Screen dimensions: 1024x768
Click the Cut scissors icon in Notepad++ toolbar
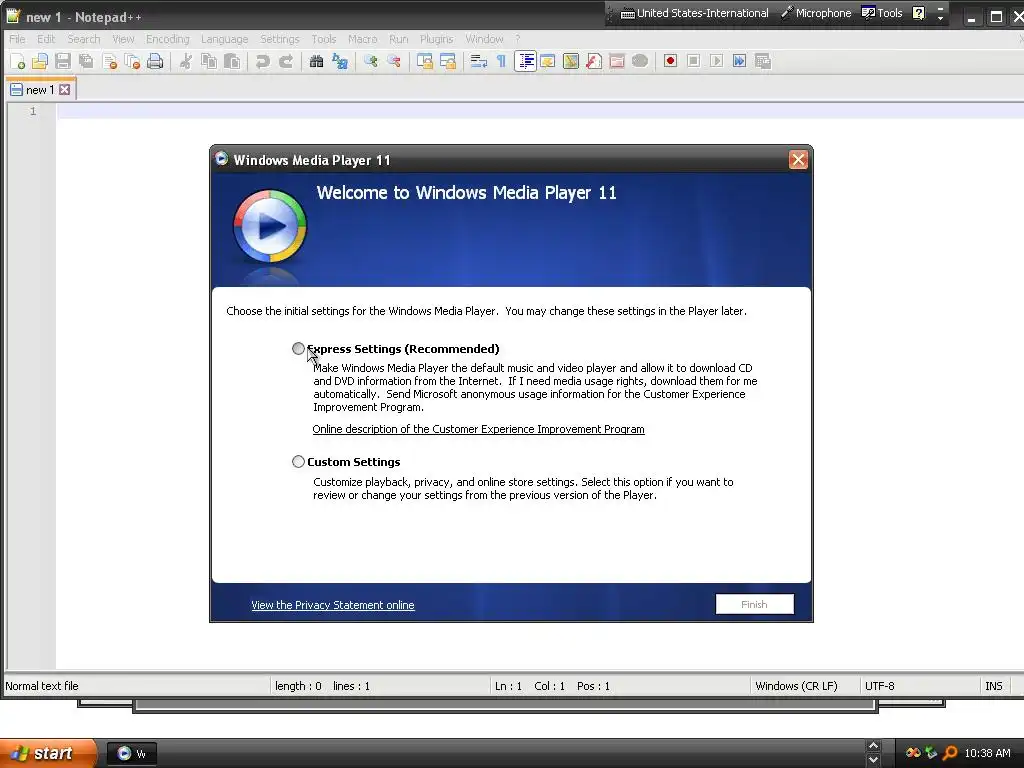185,61
